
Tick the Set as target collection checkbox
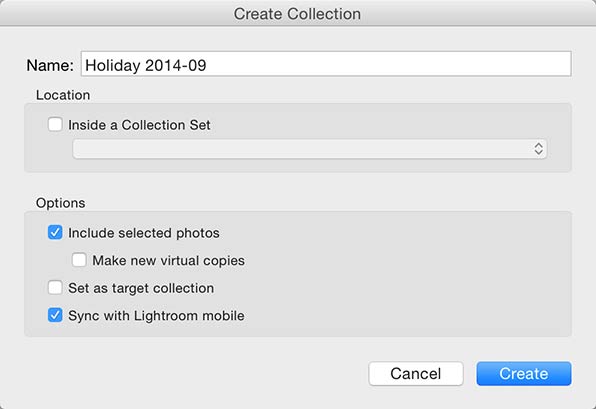pyautogui.click(x=55, y=288)
